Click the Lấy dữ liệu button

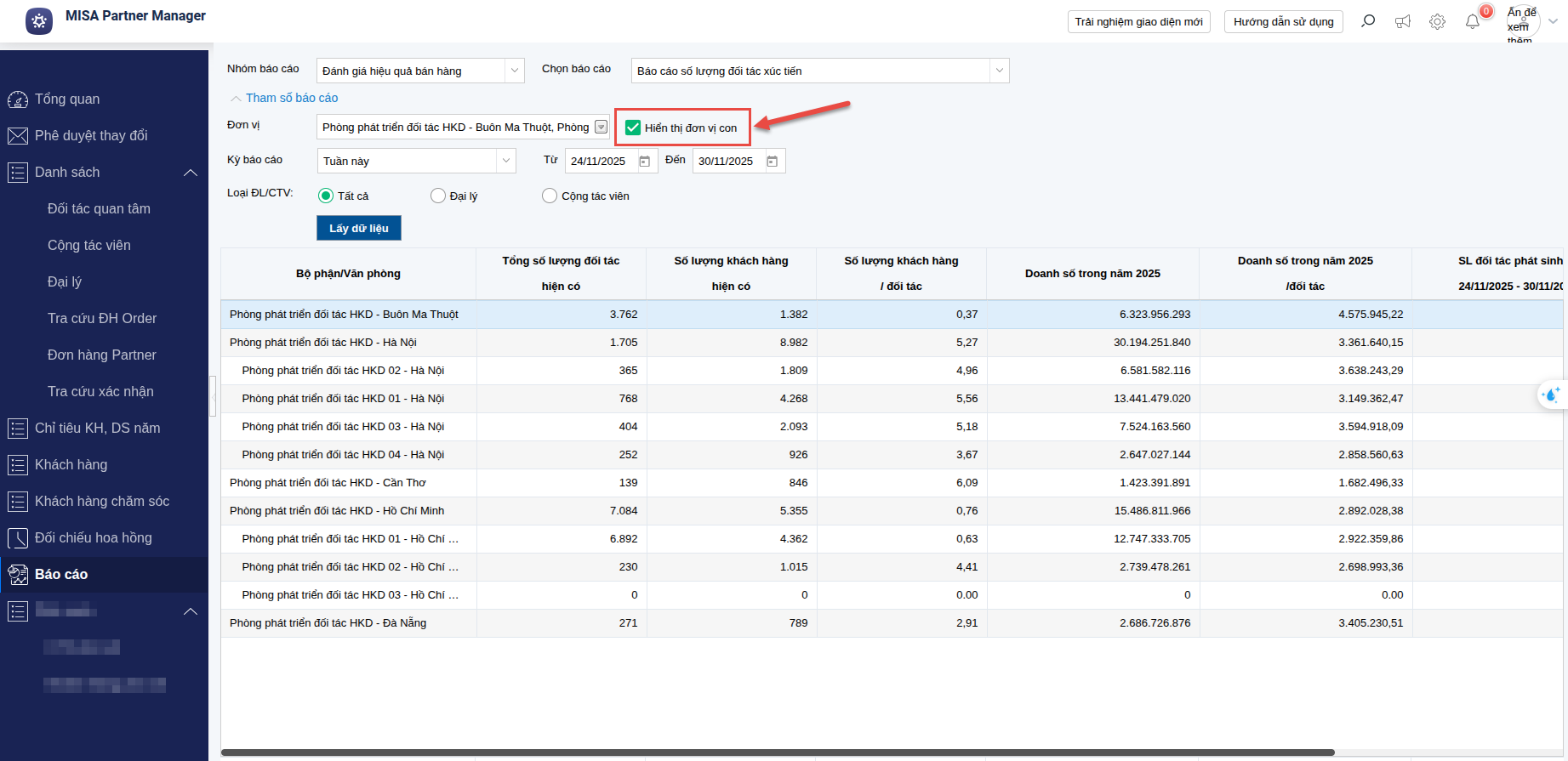click(359, 228)
